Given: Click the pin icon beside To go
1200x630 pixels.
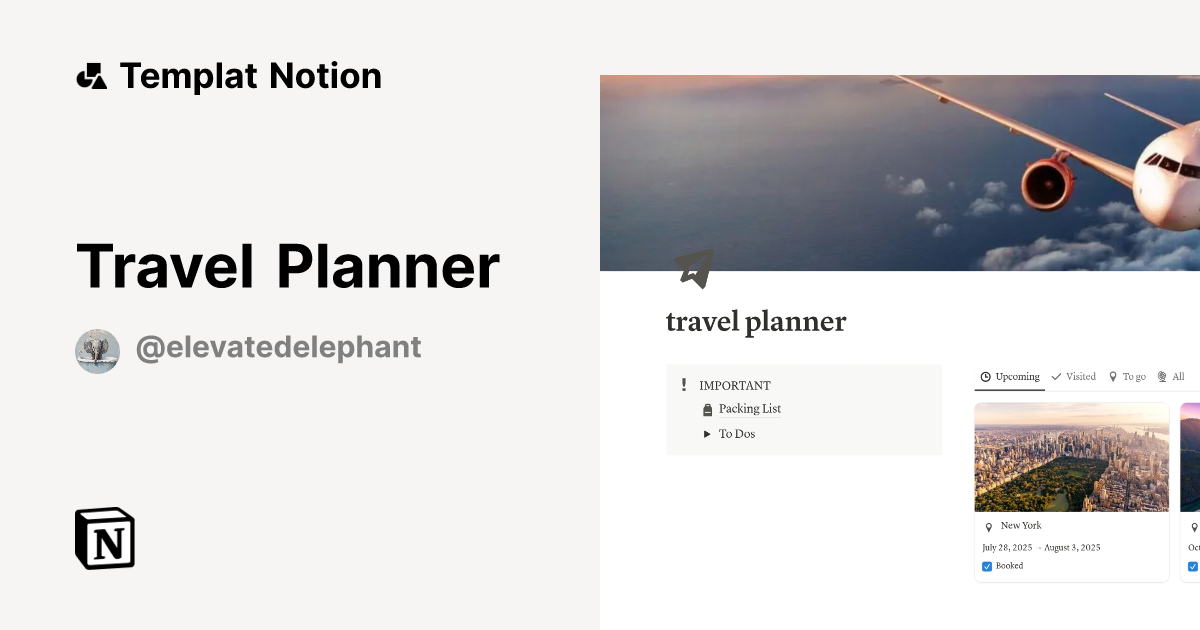Looking at the screenshot, I should point(1112,377).
